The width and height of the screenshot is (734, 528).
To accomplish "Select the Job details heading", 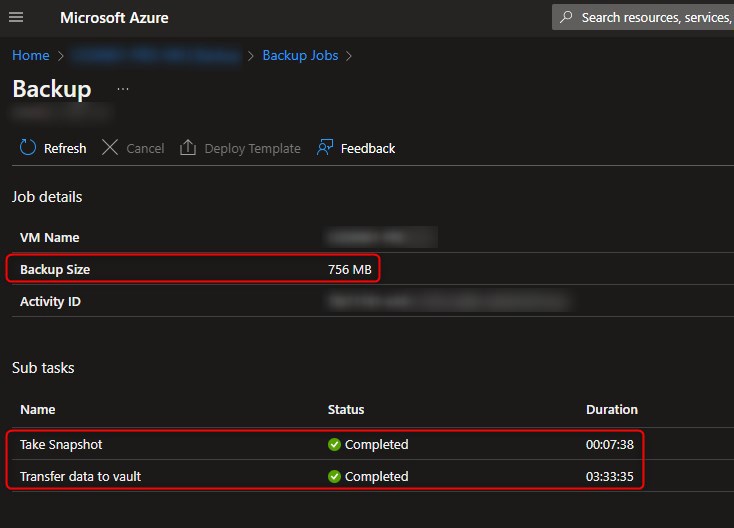I will [x=47, y=197].
